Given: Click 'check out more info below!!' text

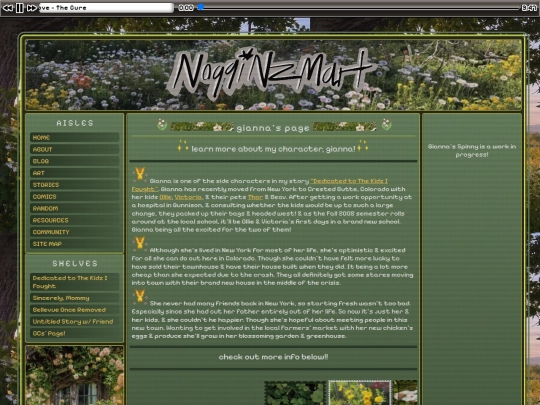Looking at the screenshot, I should point(273,357).
